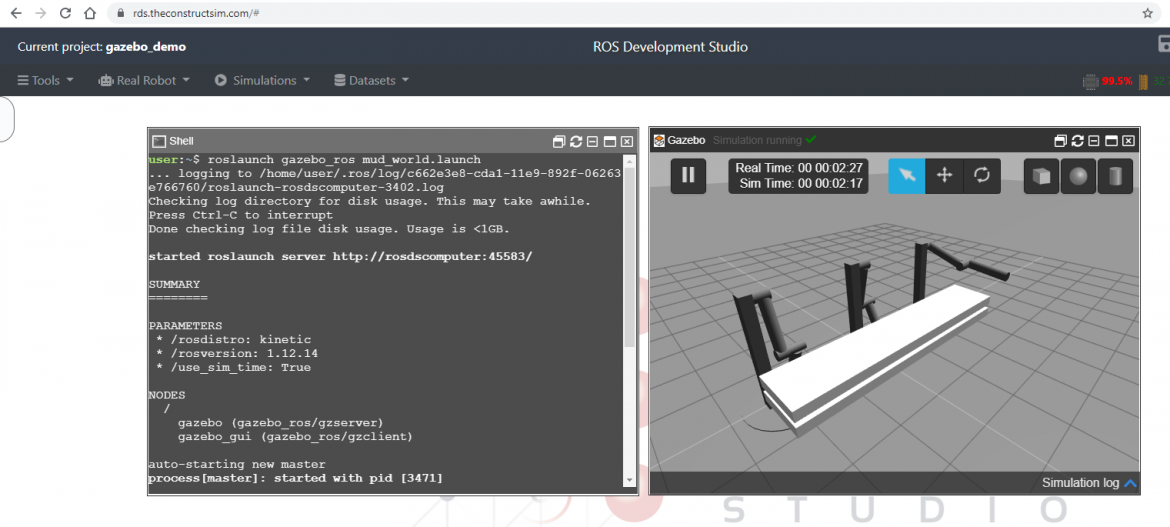
Task: Click the roslaunch server URL line
Action: pos(340,257)
